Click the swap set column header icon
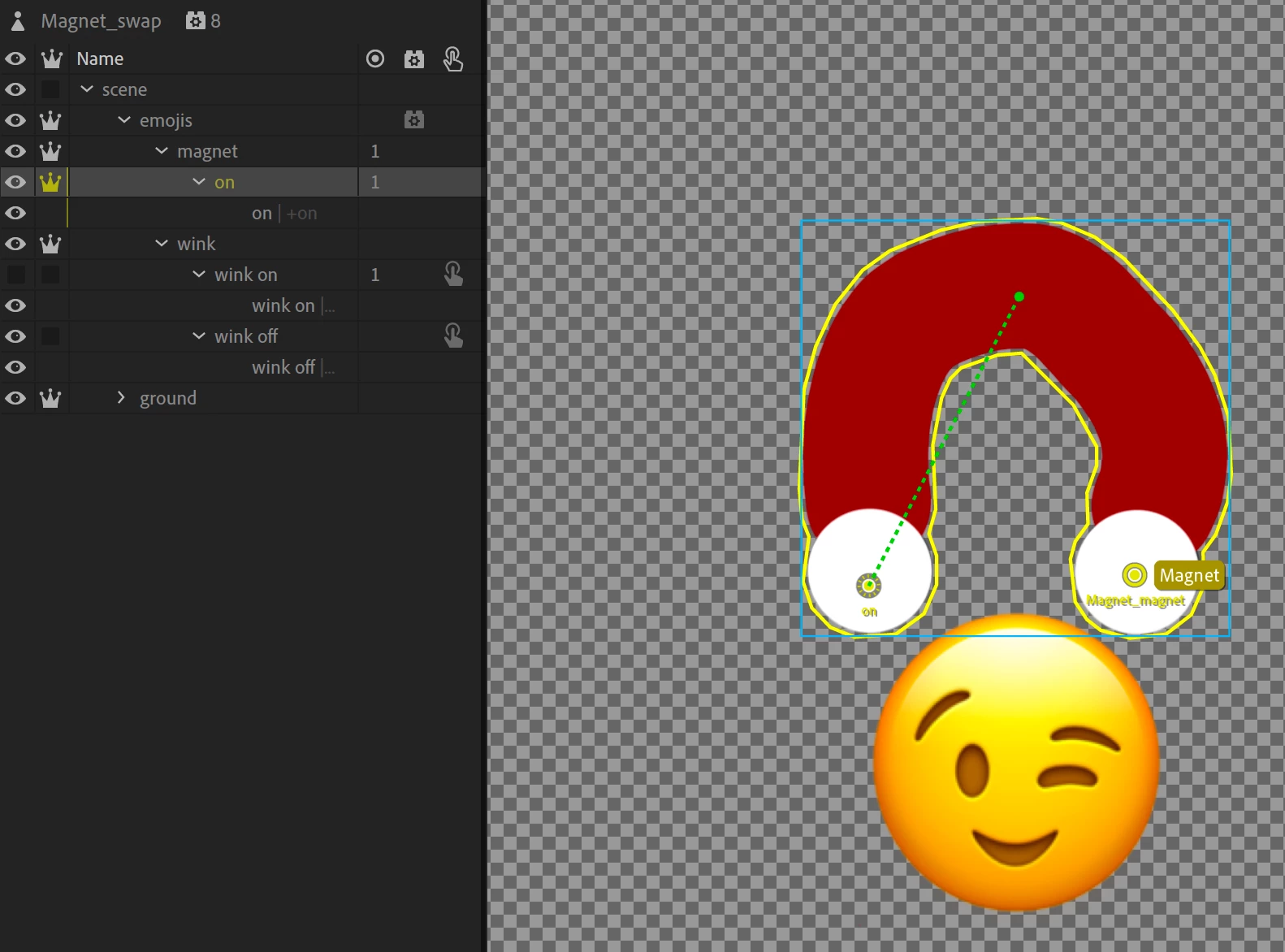 414,59
